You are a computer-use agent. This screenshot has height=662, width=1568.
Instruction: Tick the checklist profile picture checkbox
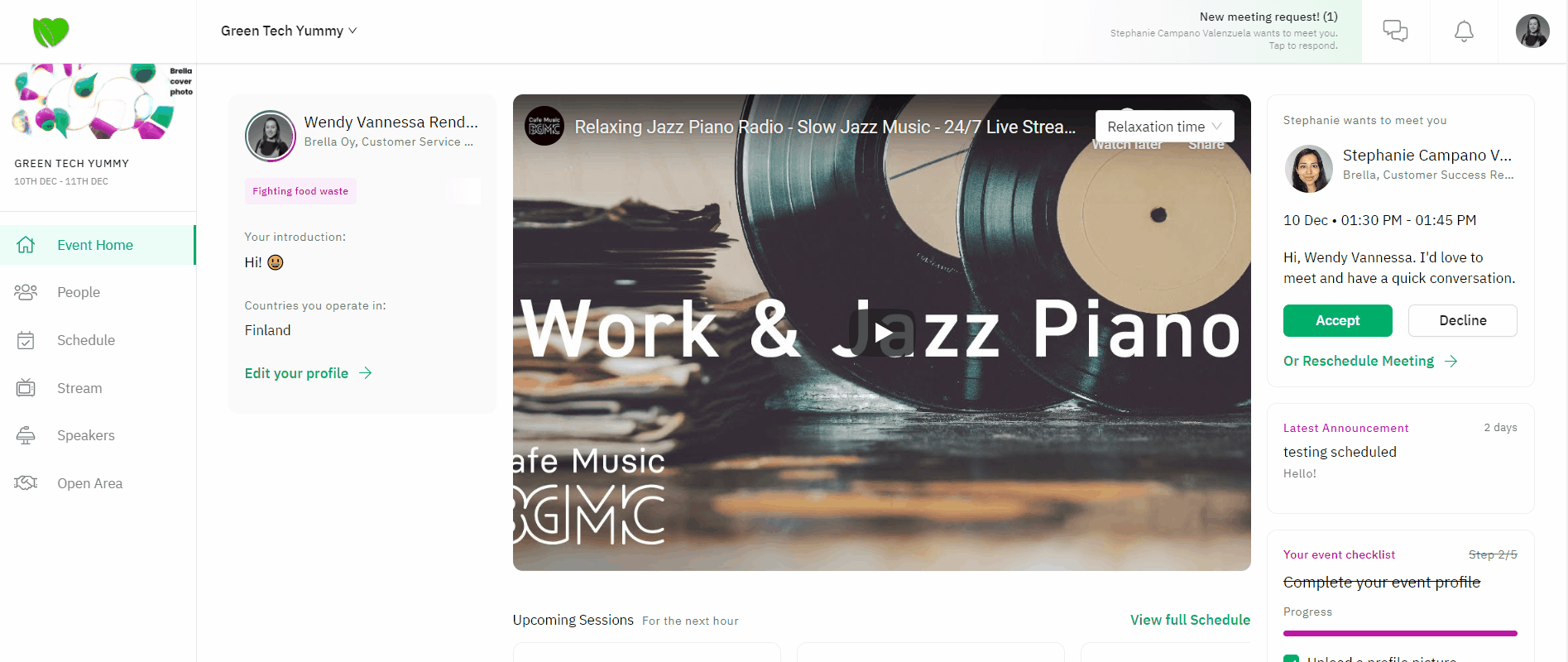pyautogui.click(x=1291, y=658)
